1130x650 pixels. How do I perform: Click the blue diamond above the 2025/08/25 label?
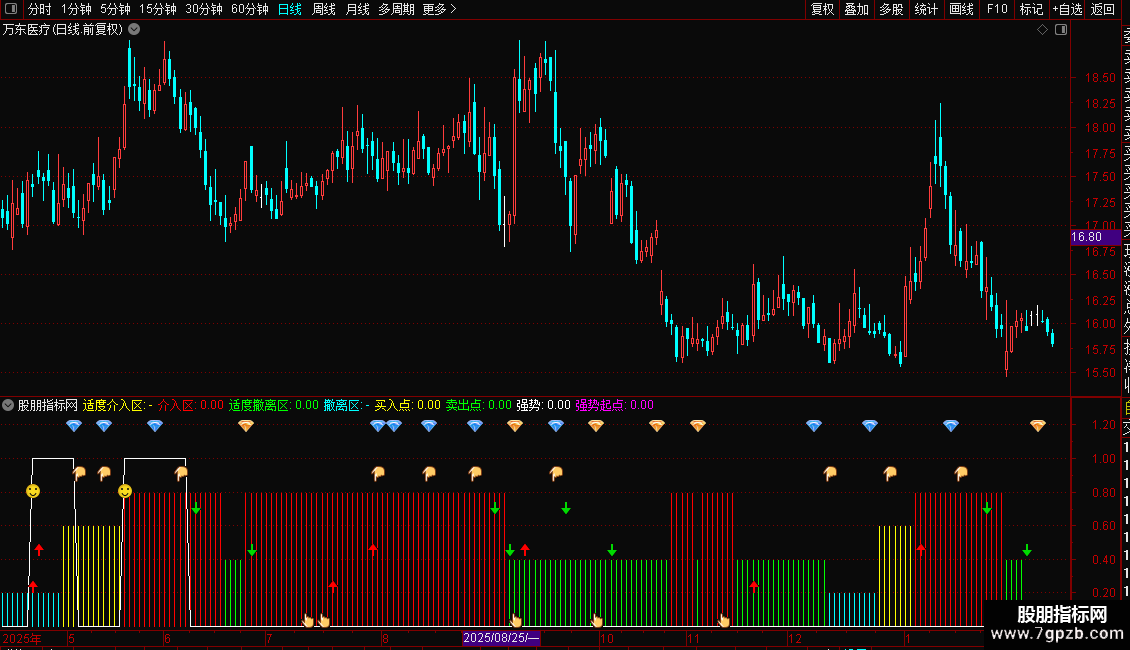pos(474,426)
